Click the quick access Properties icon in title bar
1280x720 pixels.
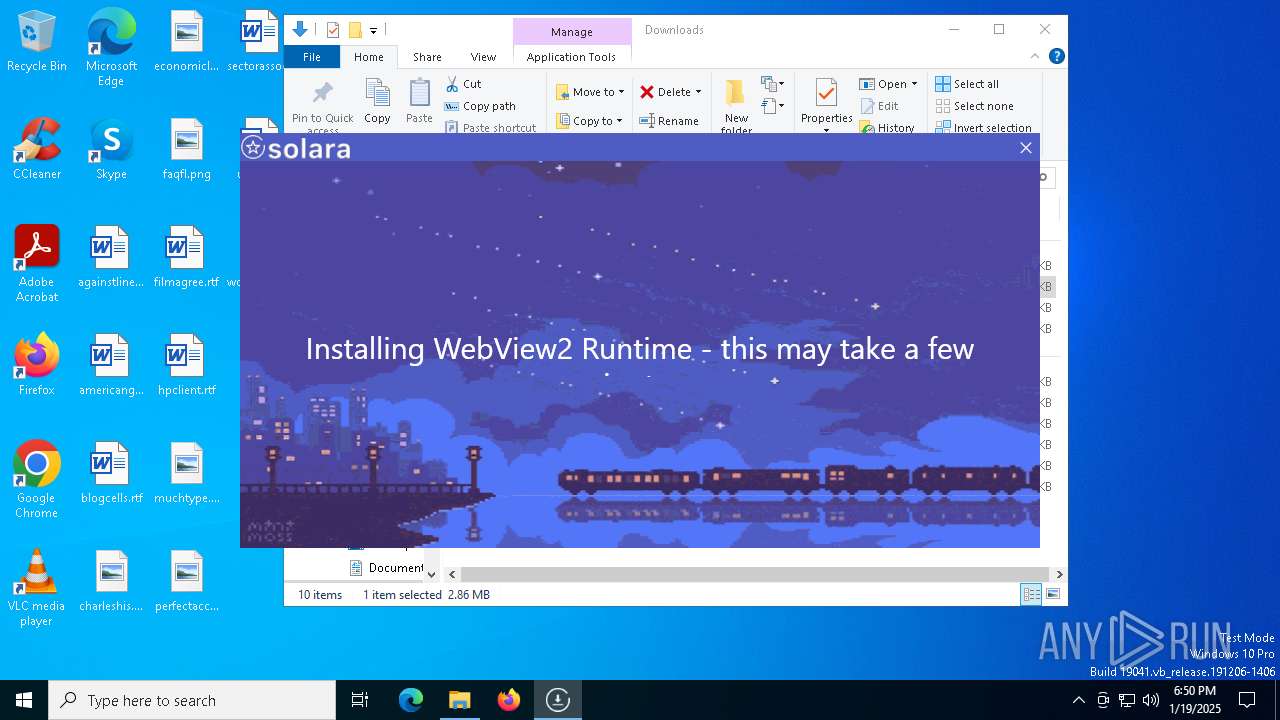333,30
